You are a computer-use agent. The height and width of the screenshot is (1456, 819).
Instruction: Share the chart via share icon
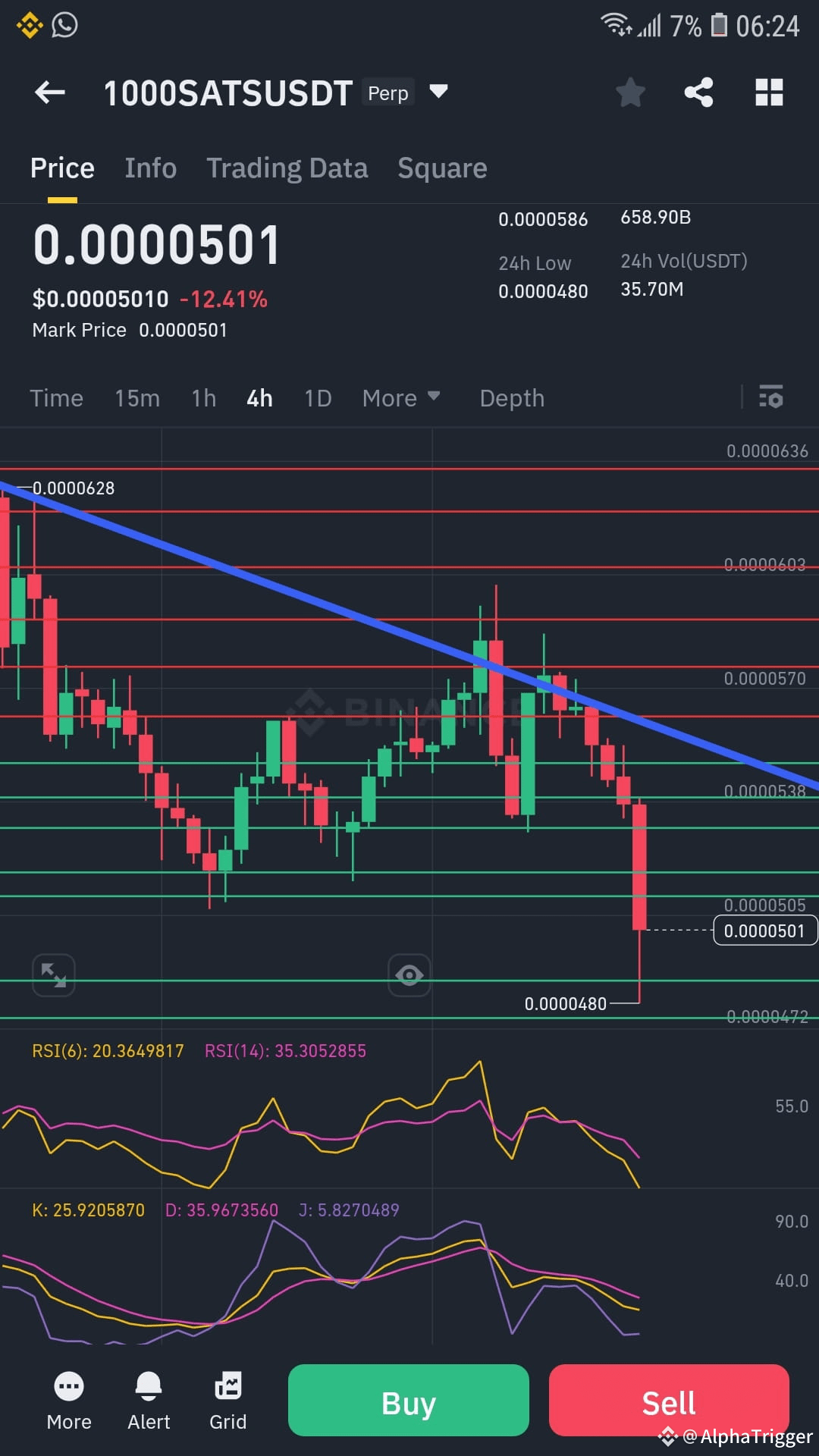point(698,93)
